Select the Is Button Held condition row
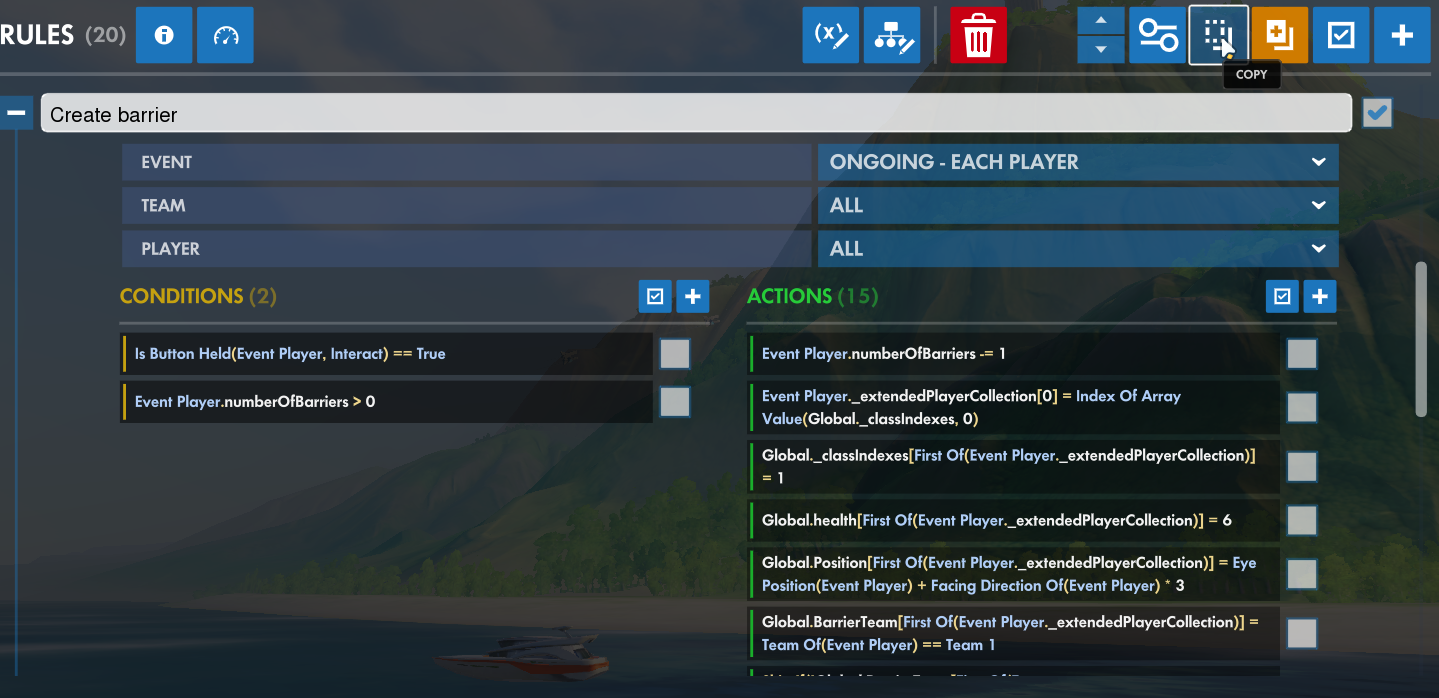 pyautogui.click(x=386, y=354)
